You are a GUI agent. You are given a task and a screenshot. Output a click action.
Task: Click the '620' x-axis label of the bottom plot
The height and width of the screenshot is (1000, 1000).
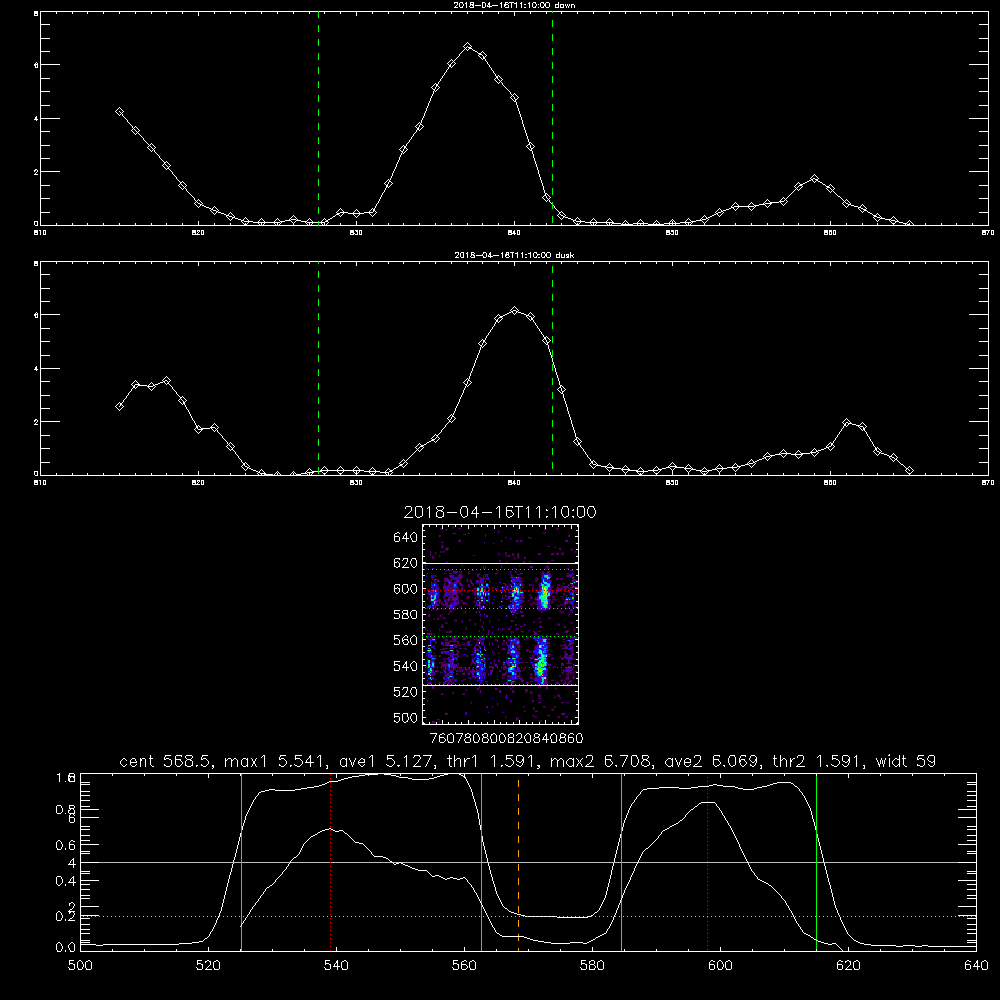[x=848, y=966]
